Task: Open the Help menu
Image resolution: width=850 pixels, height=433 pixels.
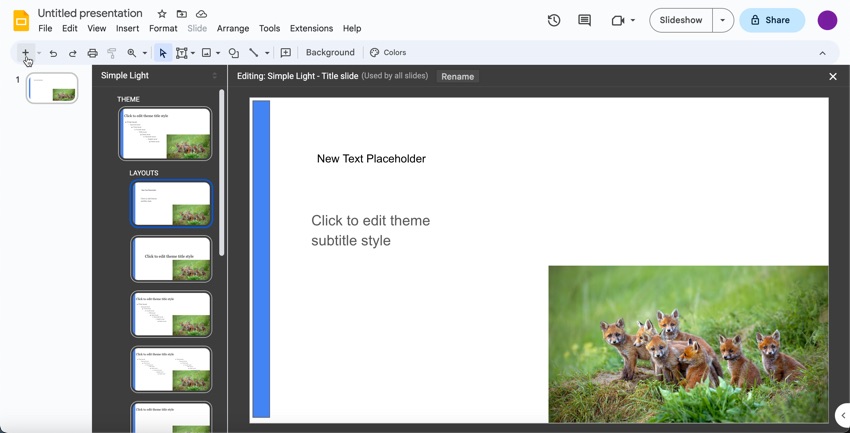Action: tap(352, 28)
